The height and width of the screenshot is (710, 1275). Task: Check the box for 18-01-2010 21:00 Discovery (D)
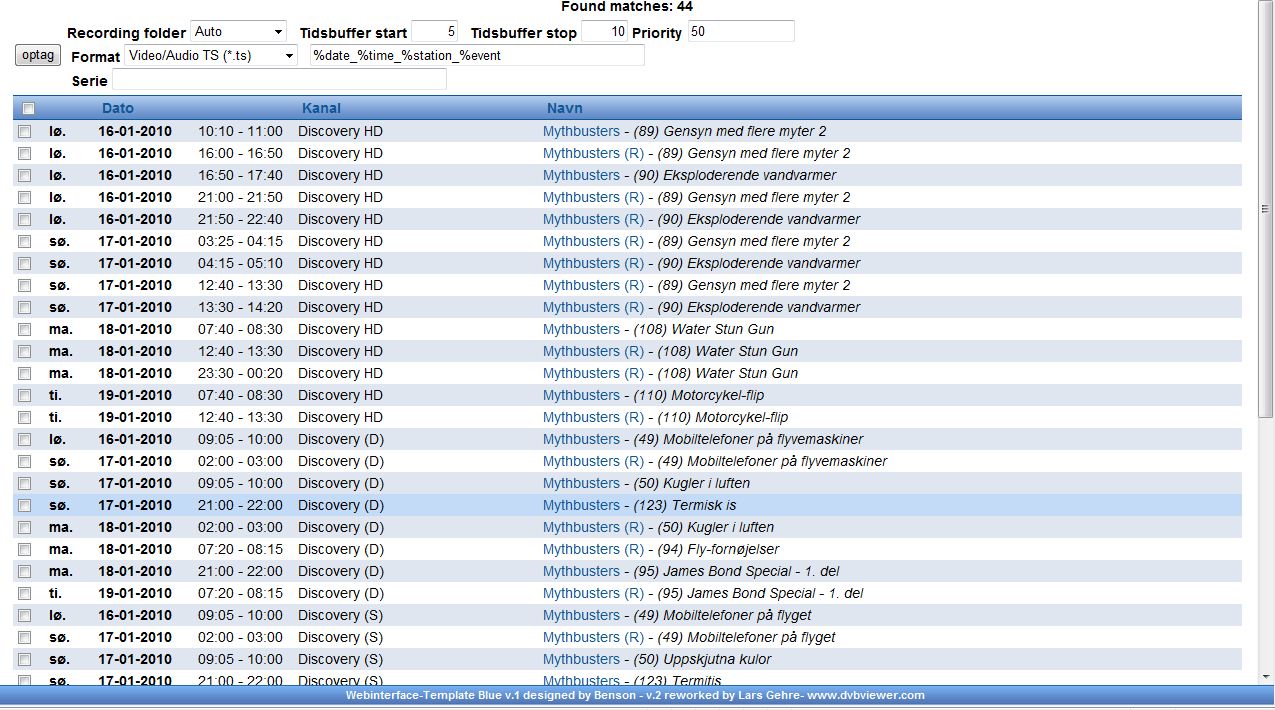pyautogui.click(x=25, y=572)
